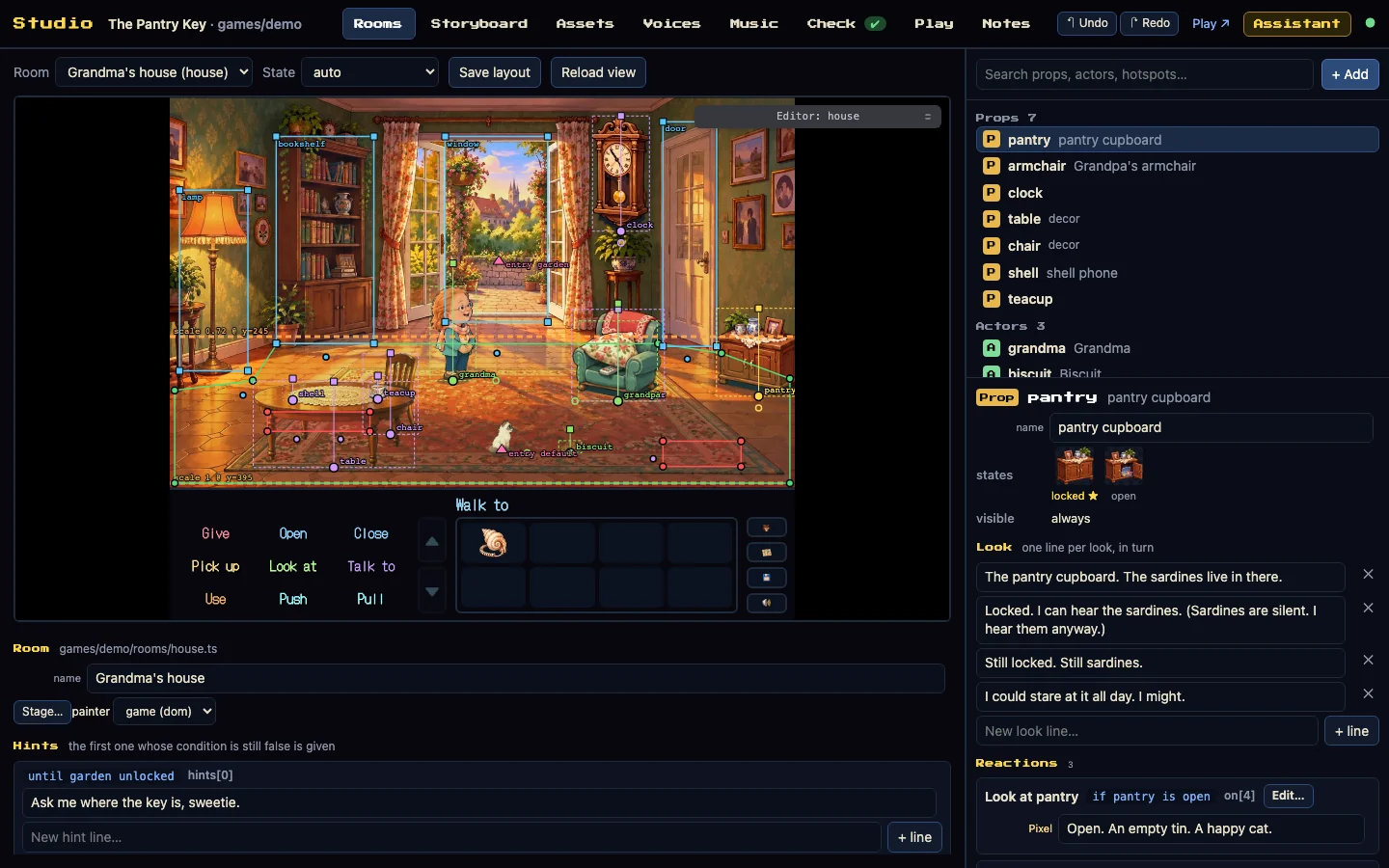This screenshot has height=868, width=1389.
Task: Click the Redo button
Action: (x=1150, y=23)
